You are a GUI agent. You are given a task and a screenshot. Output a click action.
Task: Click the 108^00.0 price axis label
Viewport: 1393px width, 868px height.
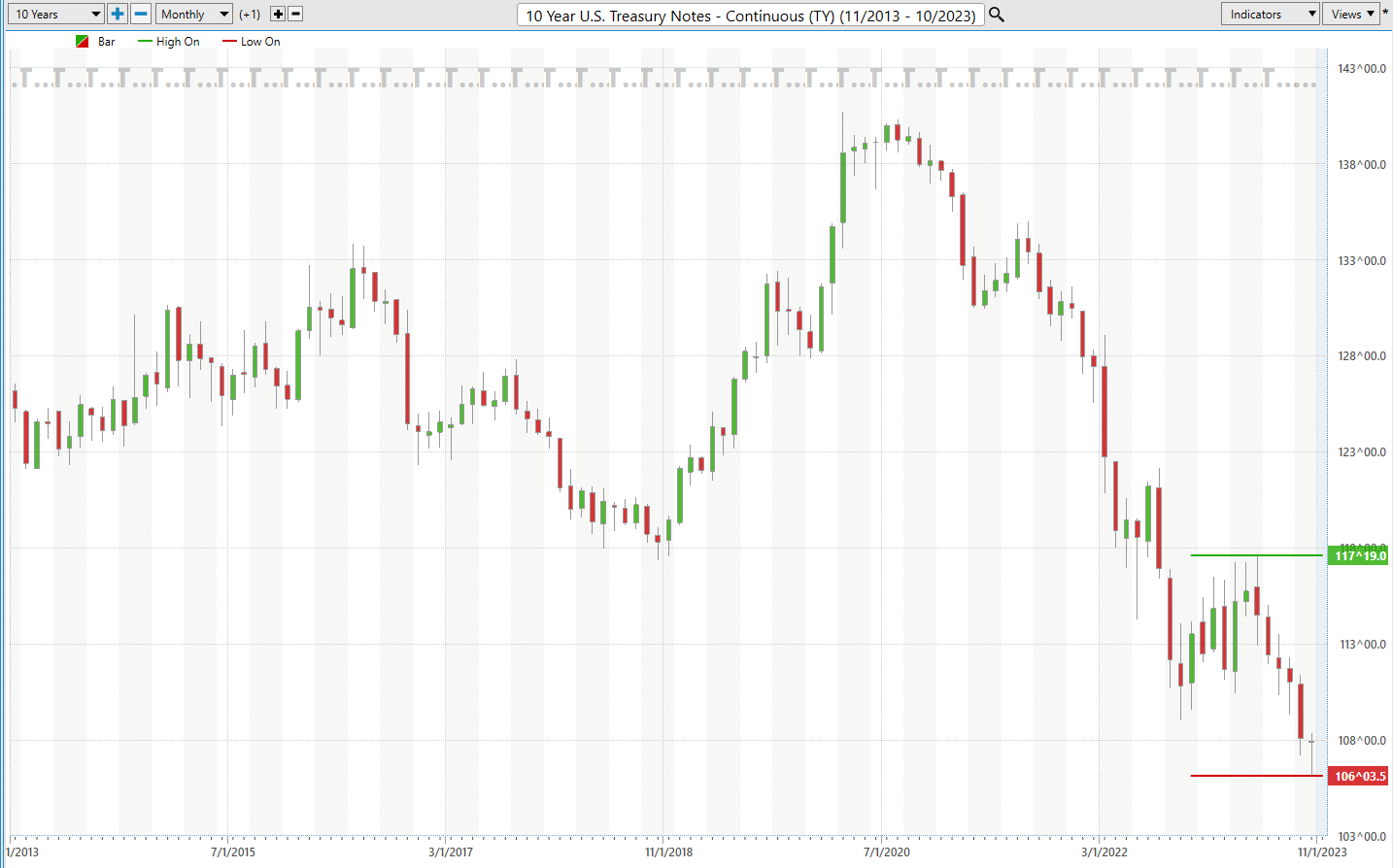1361,740
